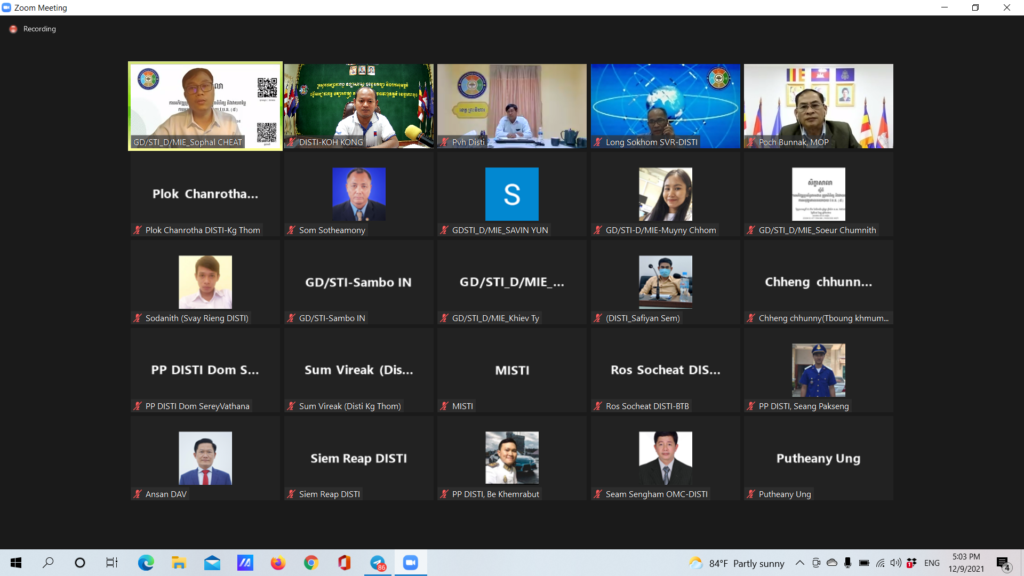Open File Explorer from the taskbar
The width and height of the screenshot is (1024, 576).
coord(179,563)
